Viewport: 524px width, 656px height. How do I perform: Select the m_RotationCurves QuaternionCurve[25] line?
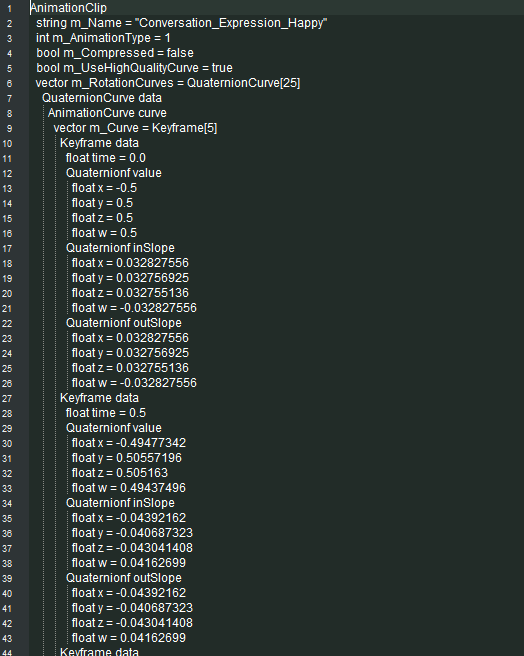pyautogui.click(x=168, y=83)
